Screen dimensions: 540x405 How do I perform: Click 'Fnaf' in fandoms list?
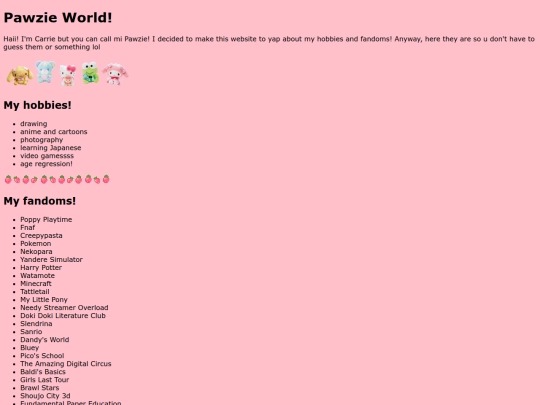[x=28, y=227]
